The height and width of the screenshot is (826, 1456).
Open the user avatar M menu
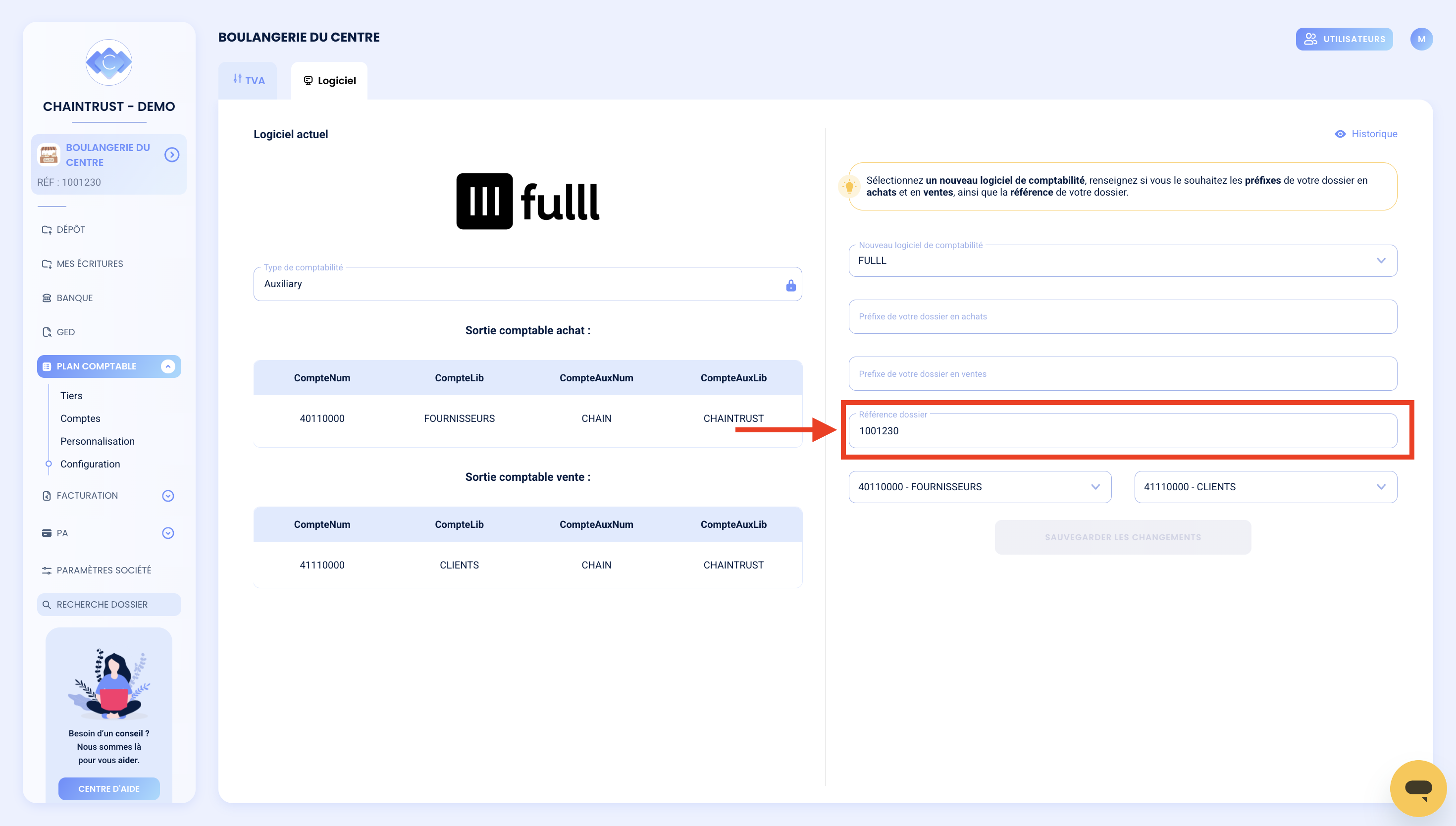click(x=1421, y=39)
